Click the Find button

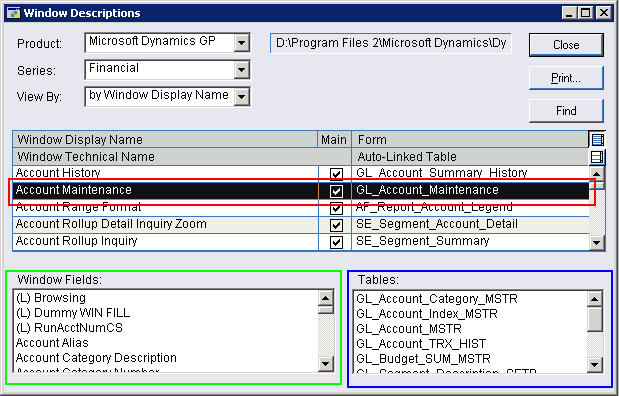point(566,111)
